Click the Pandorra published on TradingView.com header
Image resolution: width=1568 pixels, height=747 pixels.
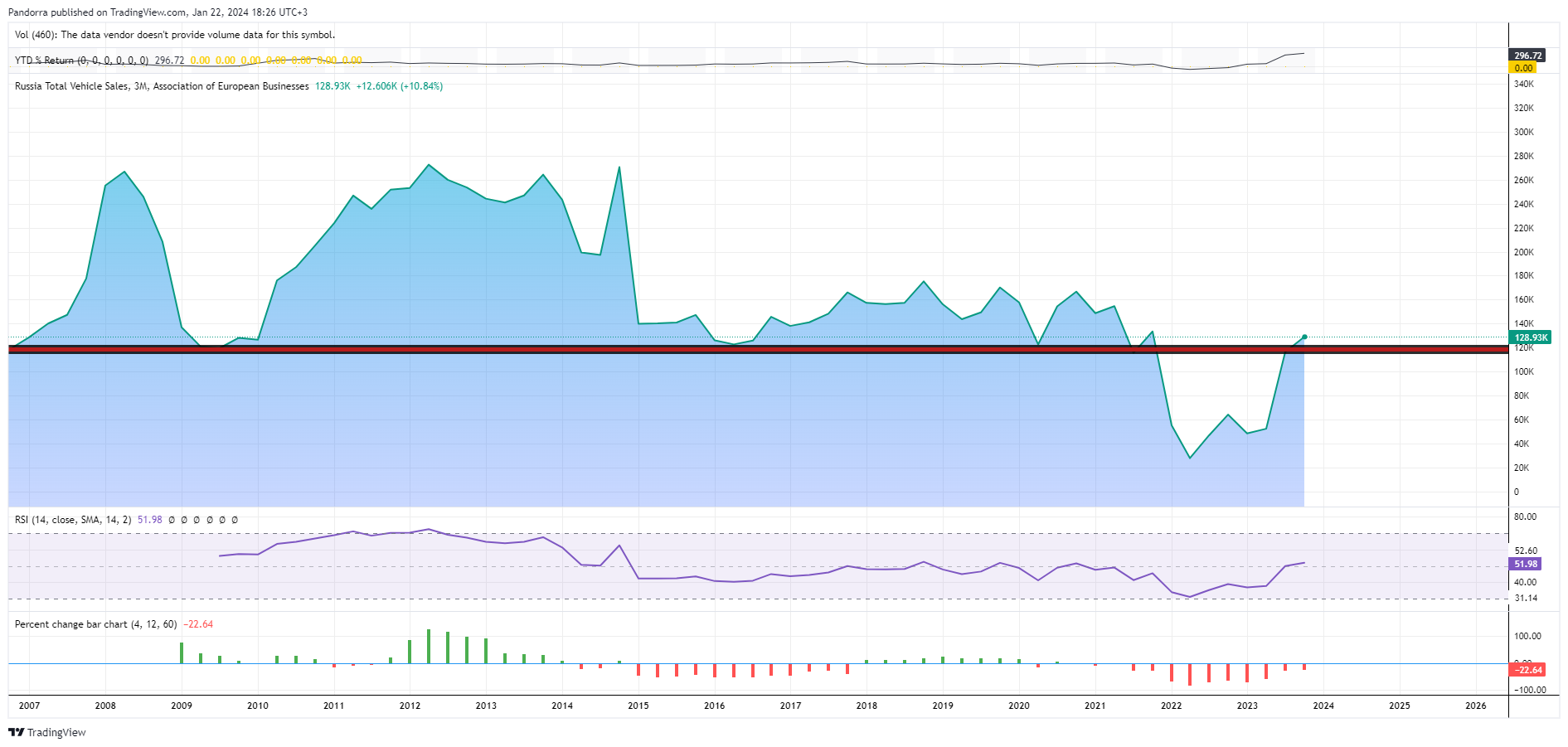click(x=158, y=12)
